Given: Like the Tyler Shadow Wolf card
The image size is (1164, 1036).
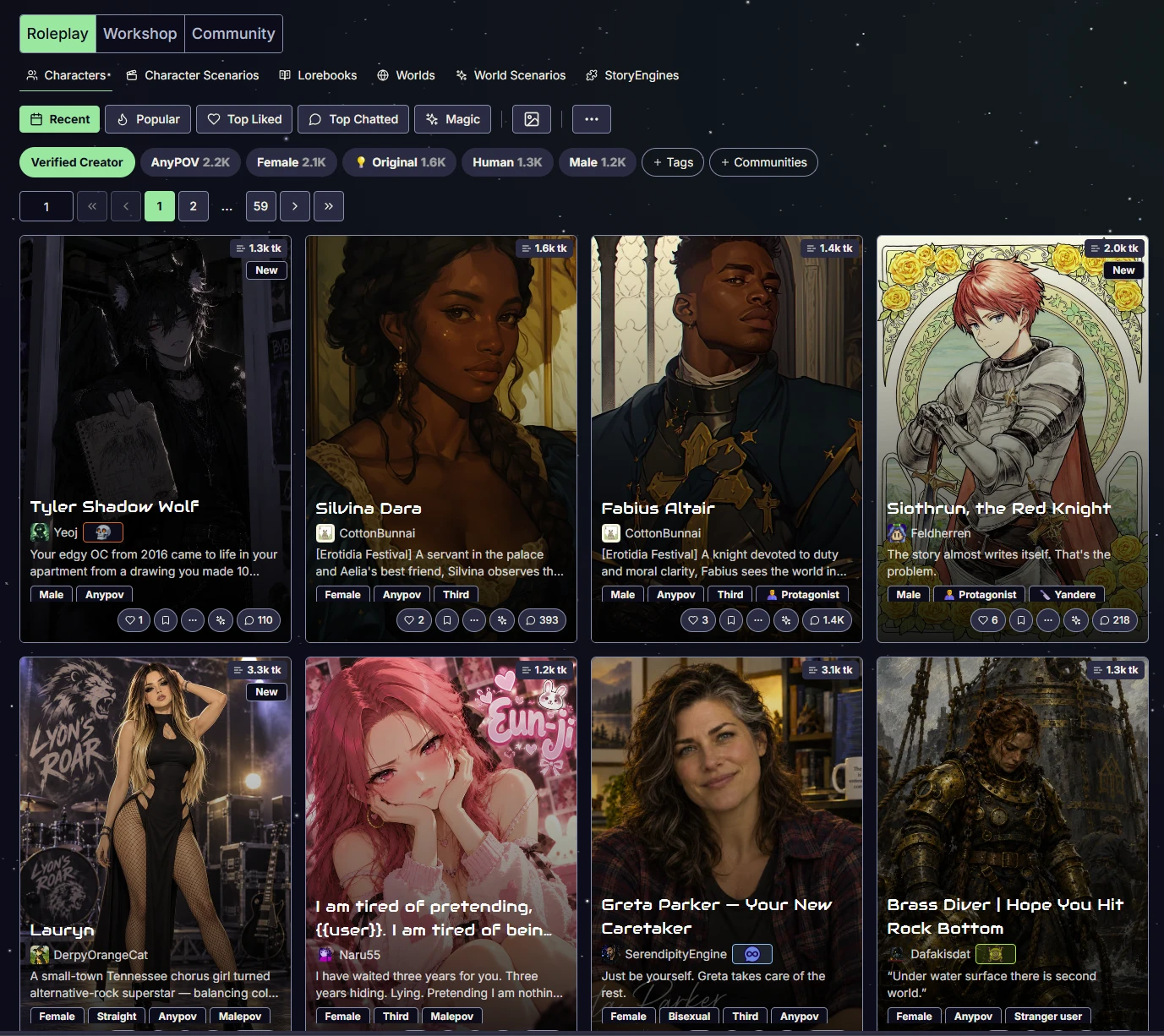Looking at the screenshot, I should click(x=134, y=620).
